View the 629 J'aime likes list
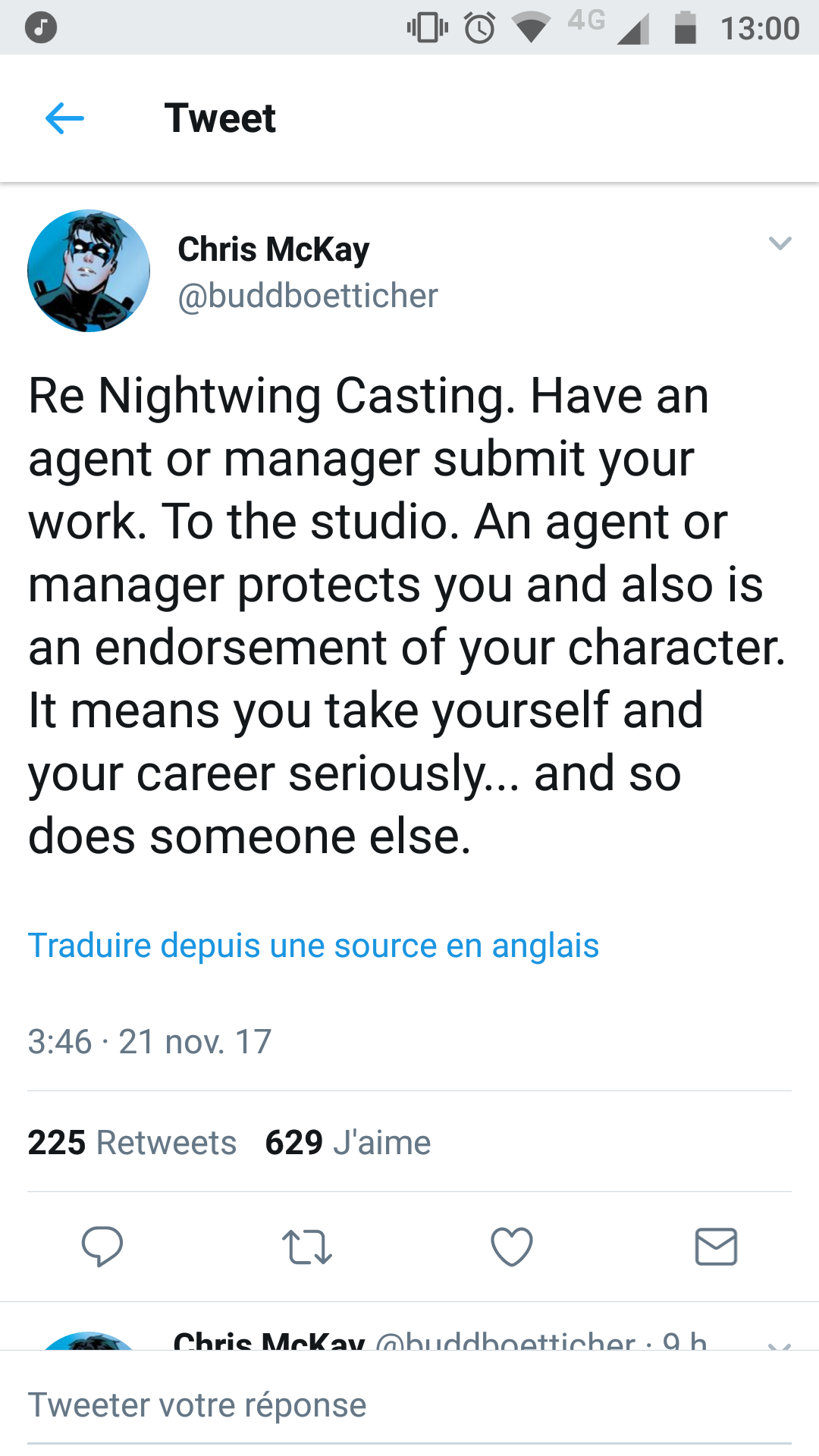This screenshot has width=819, height=1456. click(x=348, y=1142)
